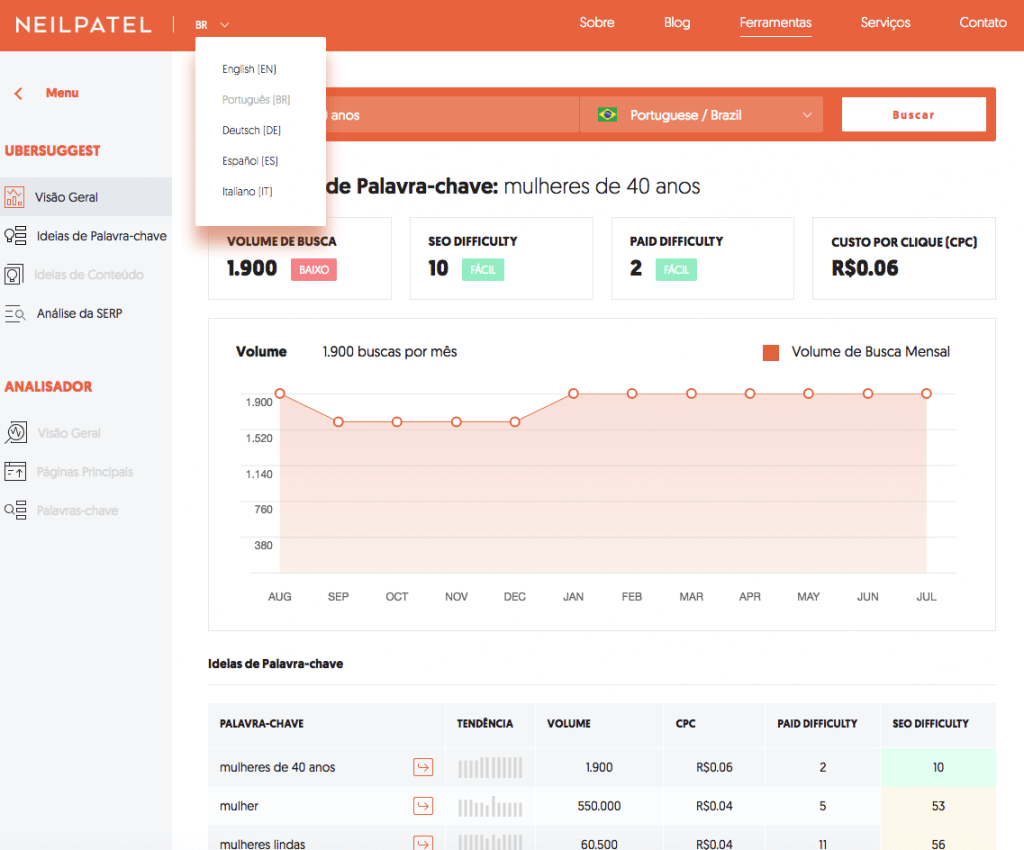
Task: Click the SEO difficulty value 53
Action: click(x=938, y=806)
